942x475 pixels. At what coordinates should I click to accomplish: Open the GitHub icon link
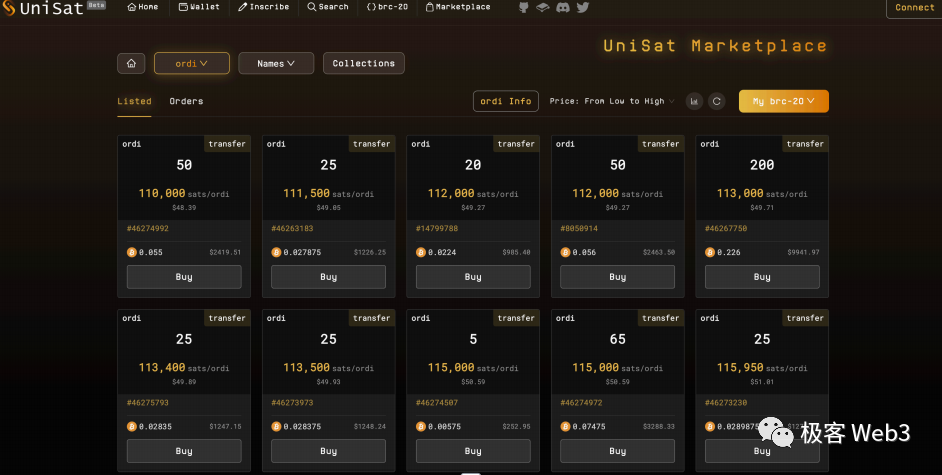524,7
